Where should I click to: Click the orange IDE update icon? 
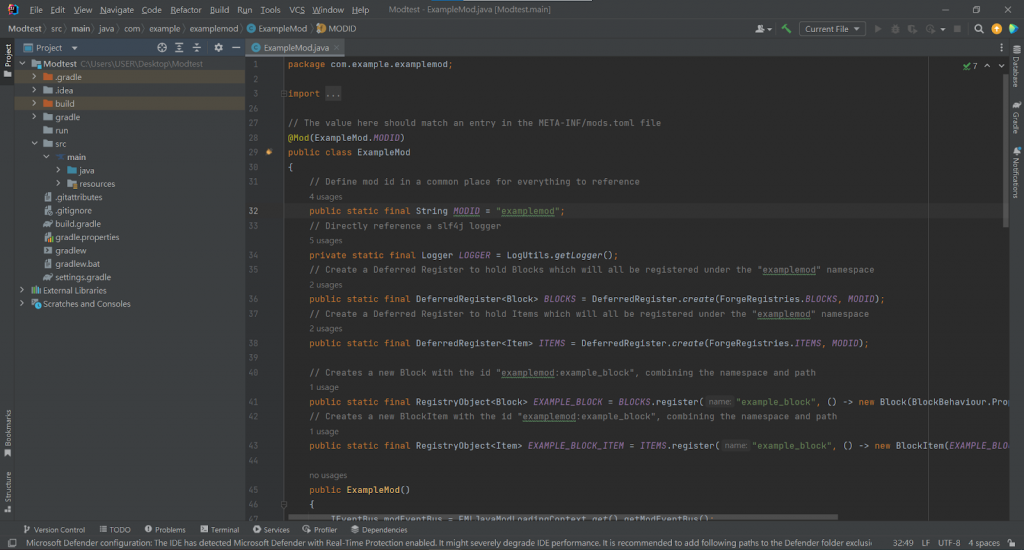tap(996, 29)
